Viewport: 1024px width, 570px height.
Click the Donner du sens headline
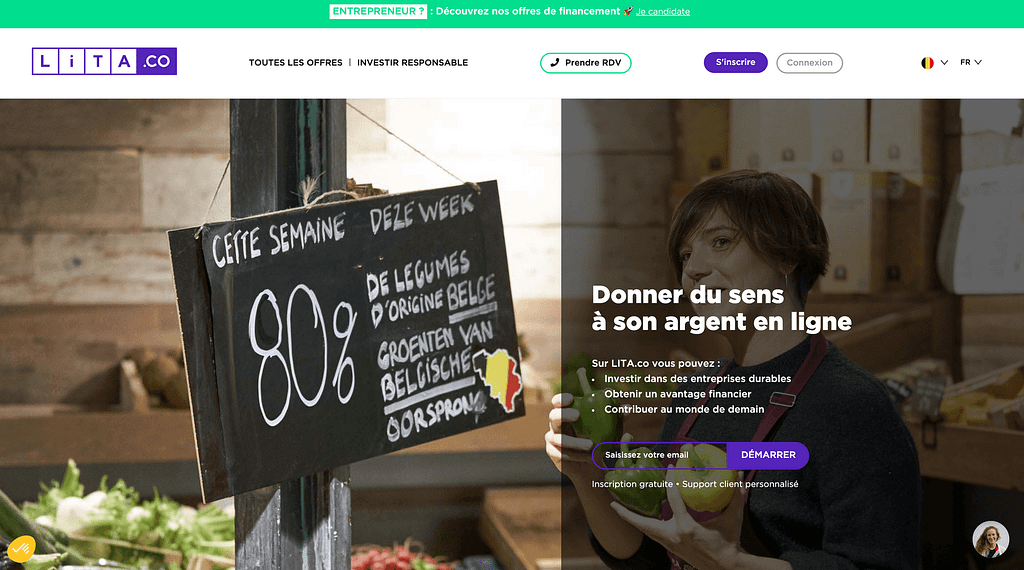(x=722, y=308)
